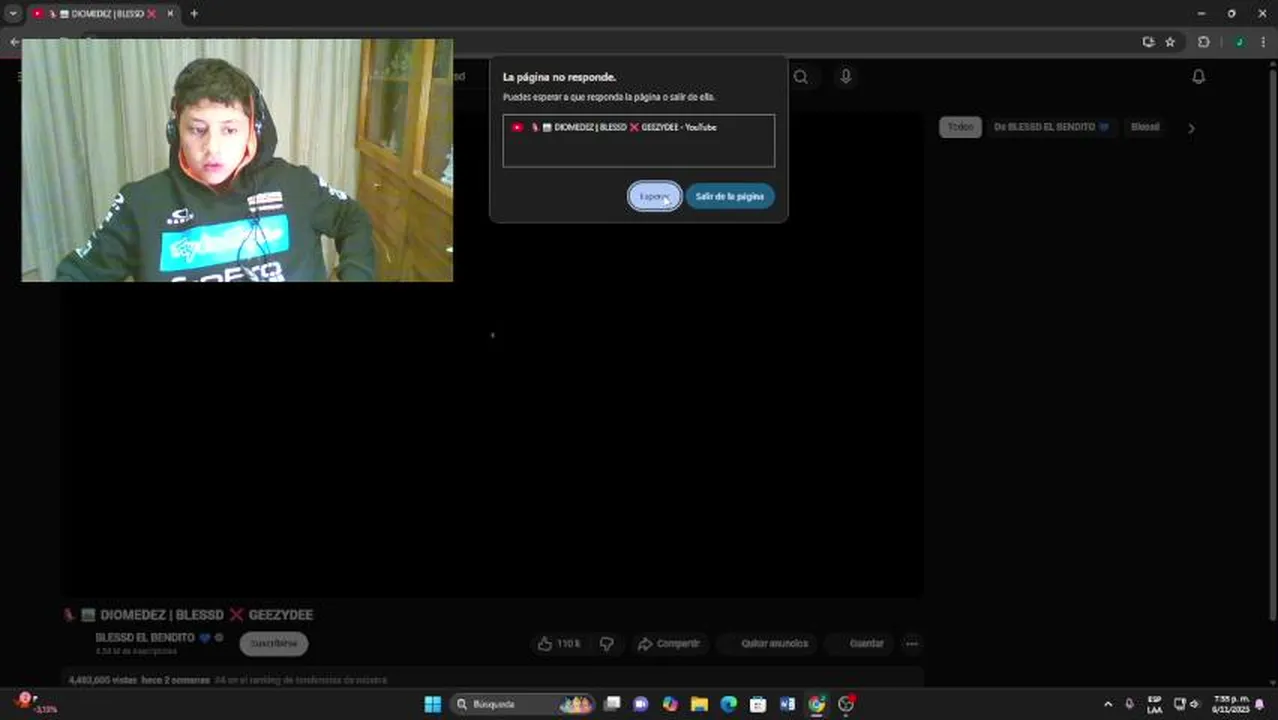Screen dimensions: 1278x720
Task: Go back with browser back arrow
Action: tap(14, 42)
